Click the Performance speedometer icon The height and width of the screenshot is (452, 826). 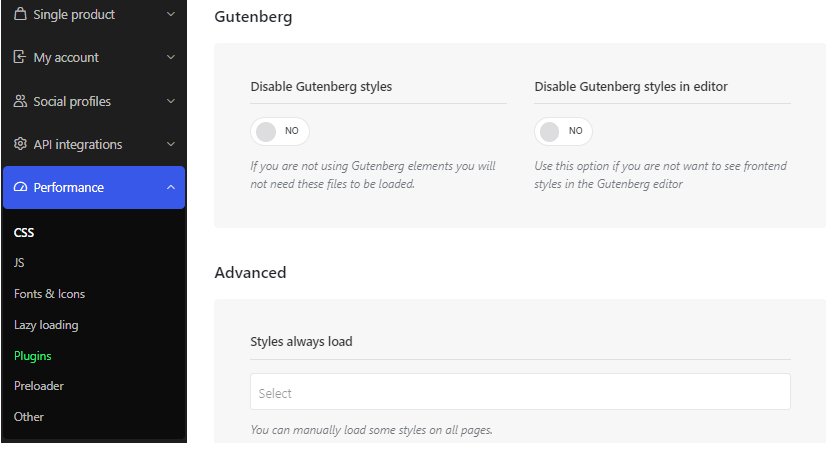[20, 187]
